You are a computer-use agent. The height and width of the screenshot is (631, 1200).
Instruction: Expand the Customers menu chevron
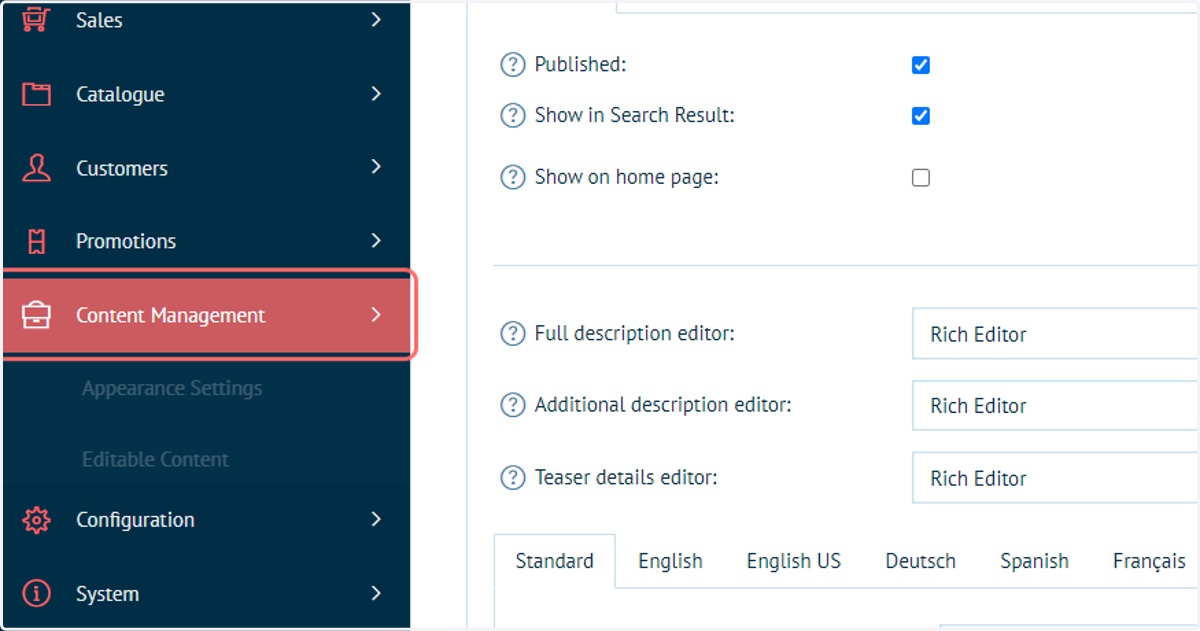coord(376,167)
